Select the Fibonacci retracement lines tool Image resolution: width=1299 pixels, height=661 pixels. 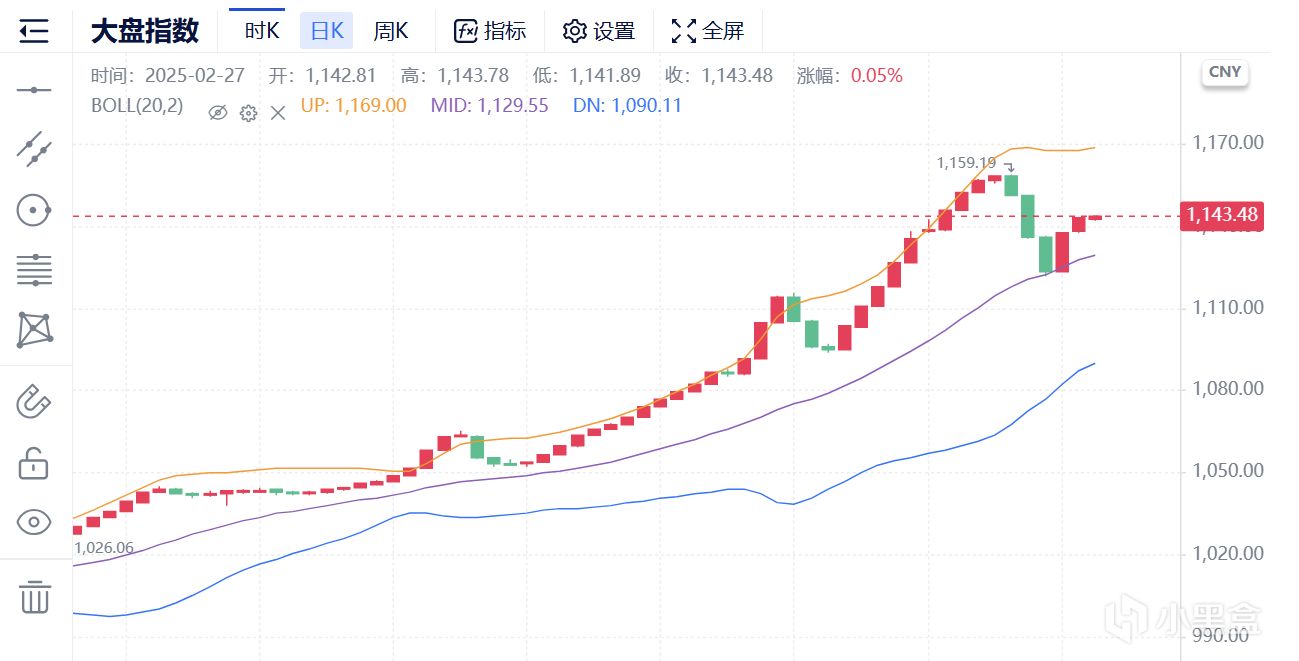tap(34, 269)
